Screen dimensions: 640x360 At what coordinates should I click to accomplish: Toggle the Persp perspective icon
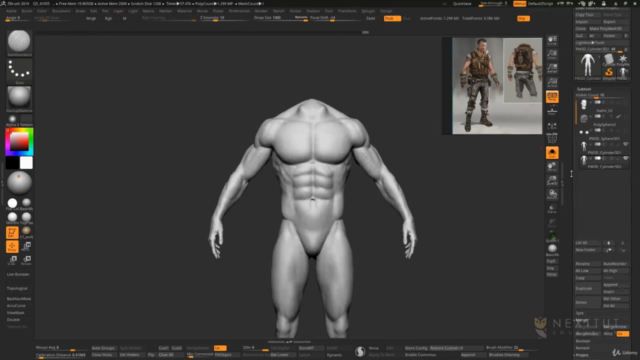pos(552,96)
